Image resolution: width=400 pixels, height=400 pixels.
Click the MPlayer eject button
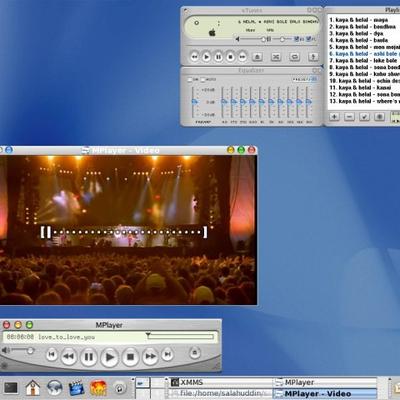coord(195,352)
